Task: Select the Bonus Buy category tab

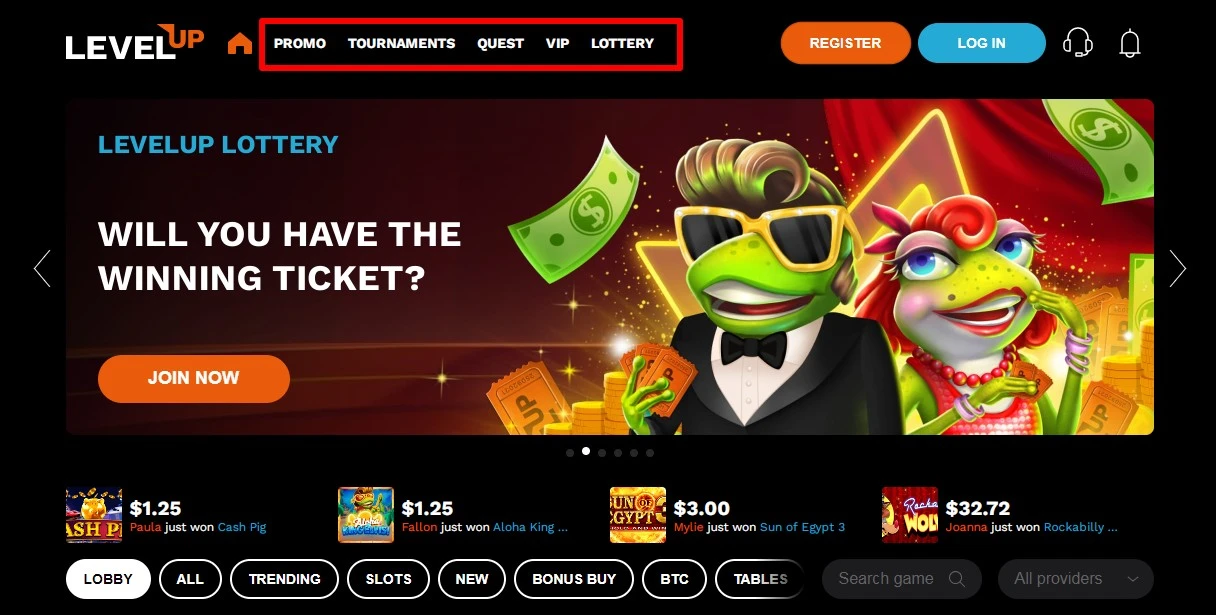Action: (574, 579)
